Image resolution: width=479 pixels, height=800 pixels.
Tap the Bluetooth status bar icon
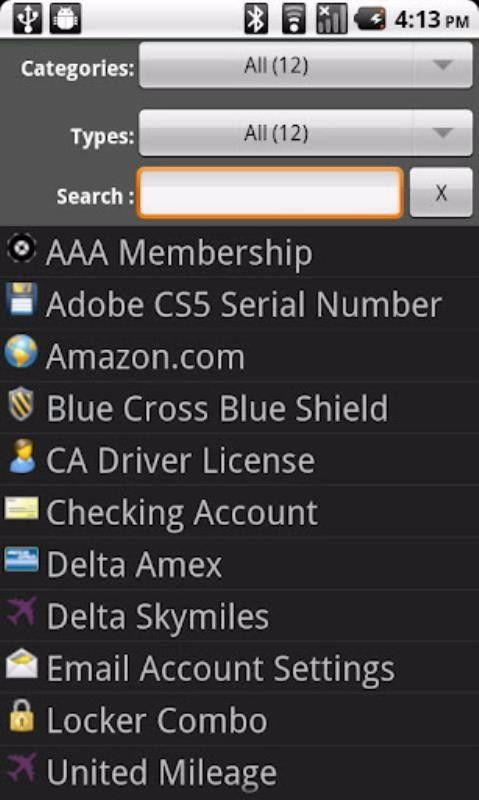point(256,19)
